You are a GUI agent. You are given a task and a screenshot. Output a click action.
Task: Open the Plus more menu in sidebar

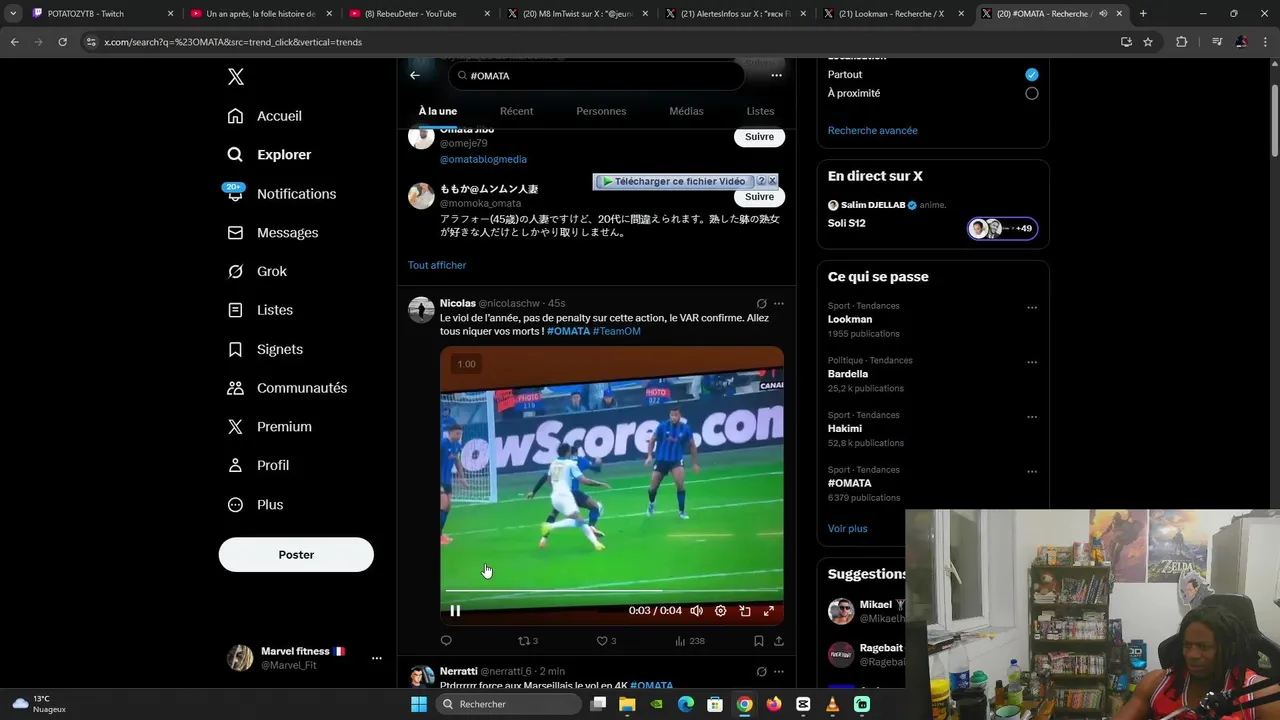(255, 505)
